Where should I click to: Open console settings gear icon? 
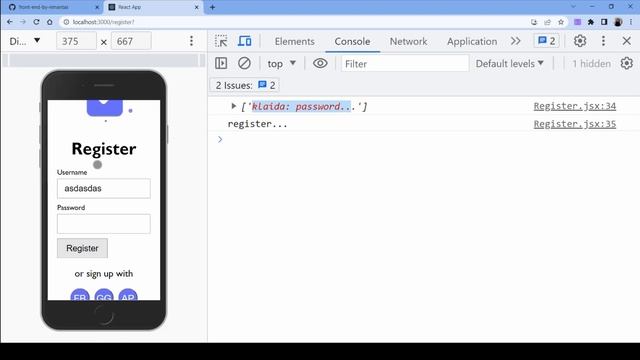point(627,63)
